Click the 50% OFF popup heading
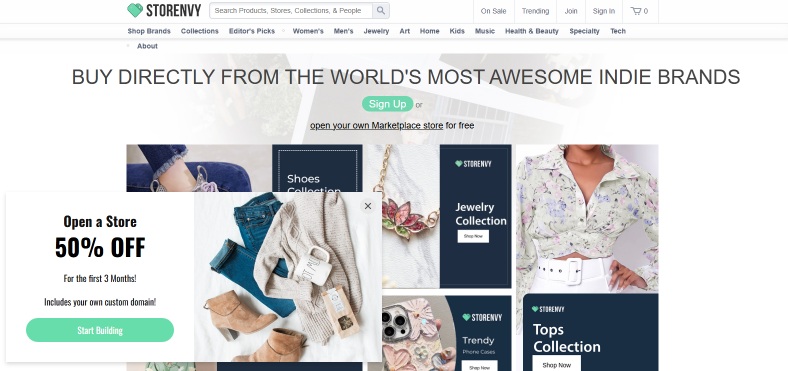The image size is (788, 371). click(100, 247)
